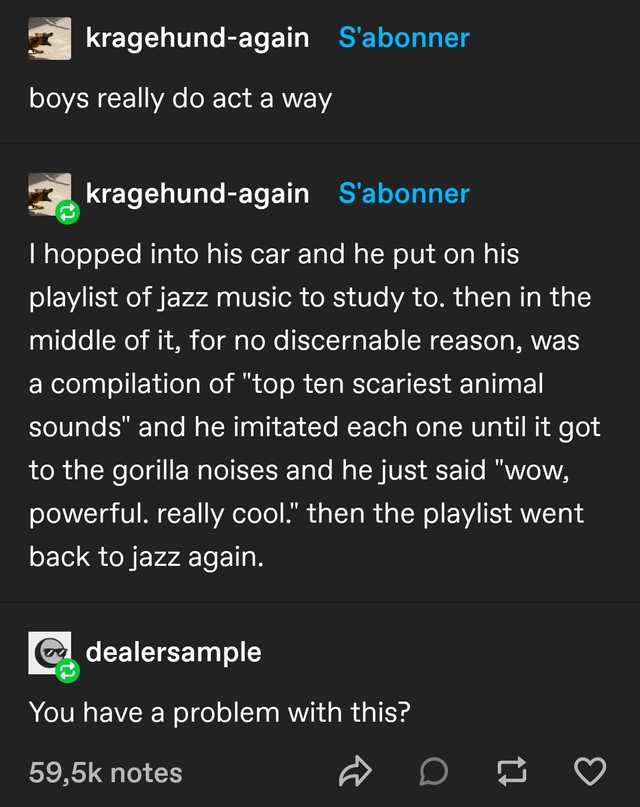Open kragehund-again username above "boys really do act"
Screen dimensions: 640x807
[197, 38]
